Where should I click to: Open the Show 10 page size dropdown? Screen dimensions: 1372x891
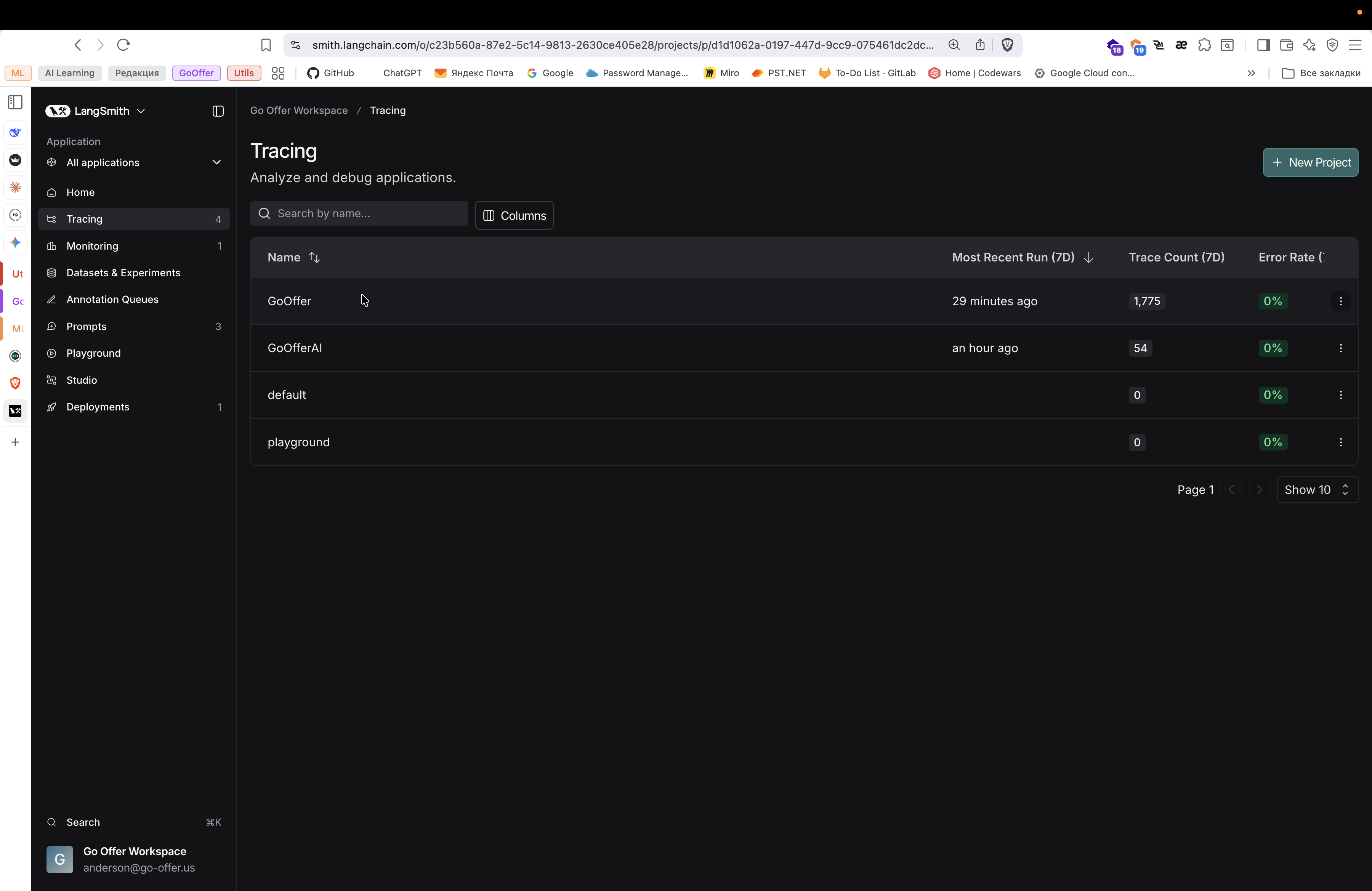1316,489
